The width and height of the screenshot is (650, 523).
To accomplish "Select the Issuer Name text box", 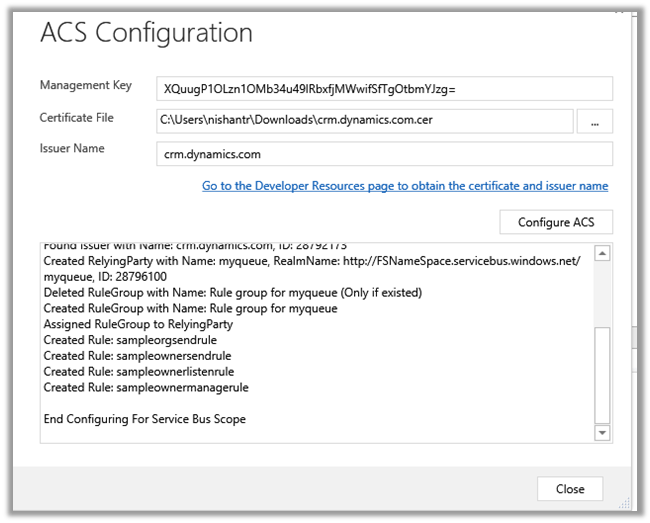I will click(x=384, y=154).
